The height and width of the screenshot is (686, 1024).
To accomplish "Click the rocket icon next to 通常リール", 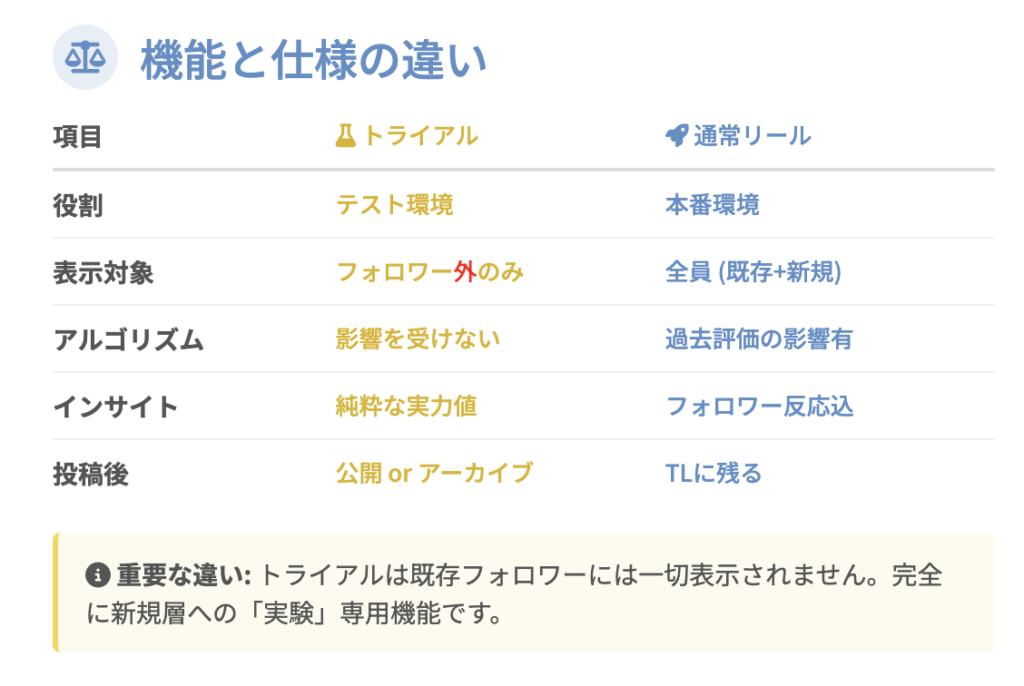I will pyautogui.click(x=676, y=136).
